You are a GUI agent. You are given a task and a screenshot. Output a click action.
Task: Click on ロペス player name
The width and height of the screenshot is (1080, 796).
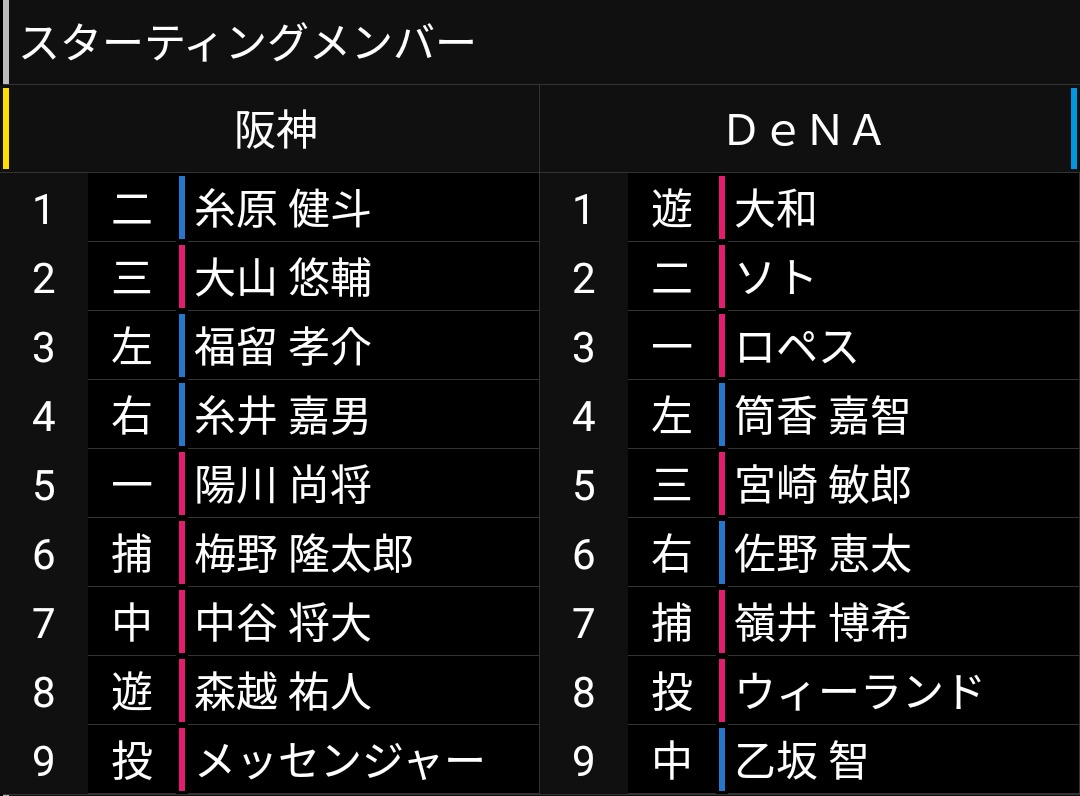point(797,347)
